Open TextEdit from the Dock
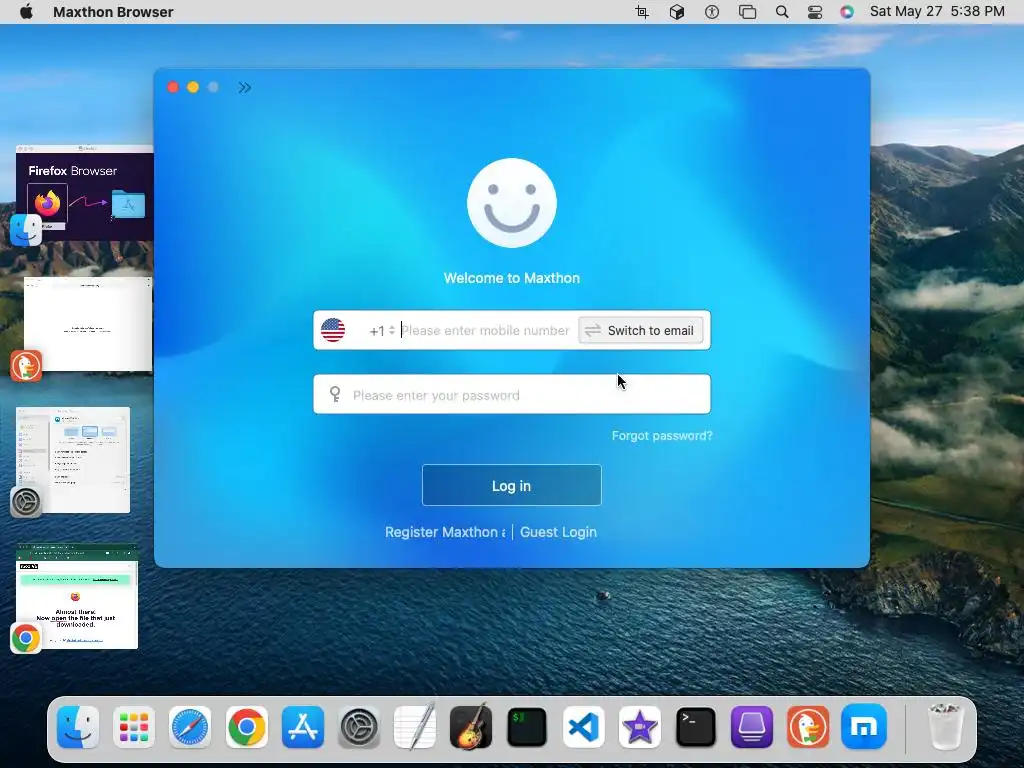 415,726
